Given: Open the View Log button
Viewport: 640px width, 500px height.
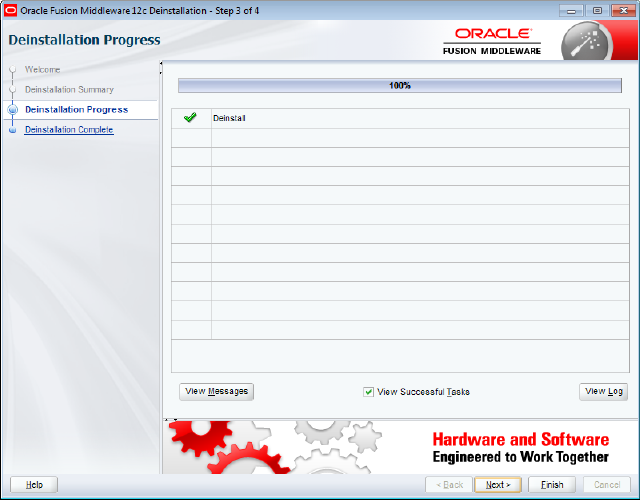Looking at the screenshot, I should (603, 391).
